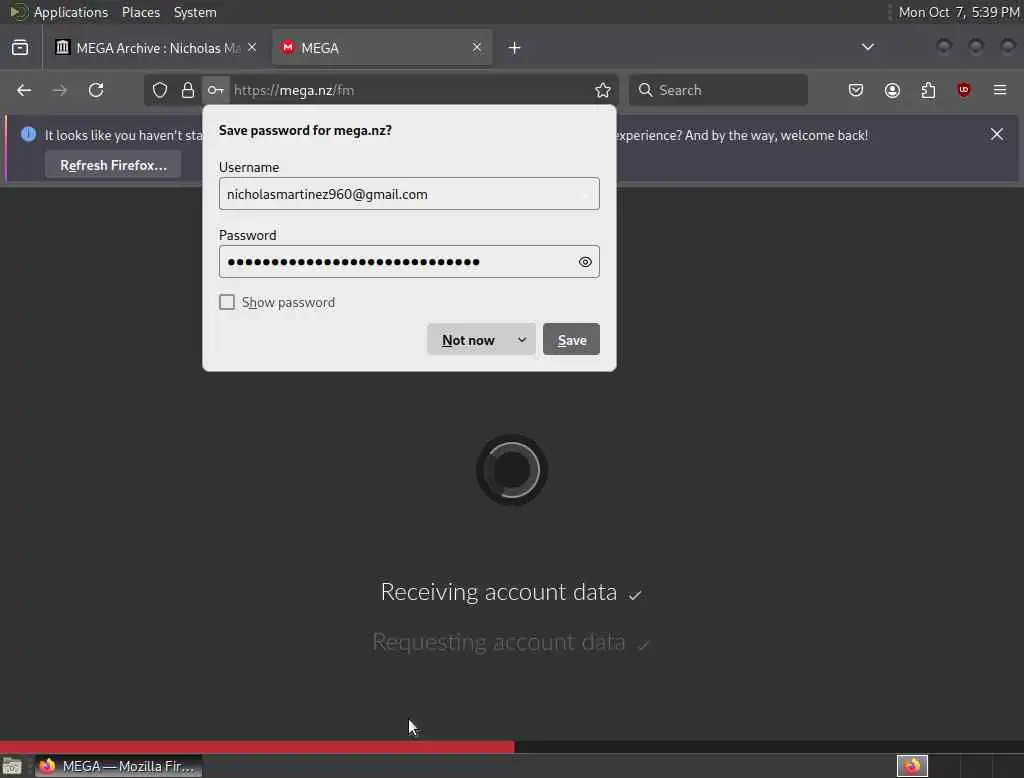This screenshot has width=1024, height=778.
Task: Click the Receiving account data text
Action: click(498, 592)
